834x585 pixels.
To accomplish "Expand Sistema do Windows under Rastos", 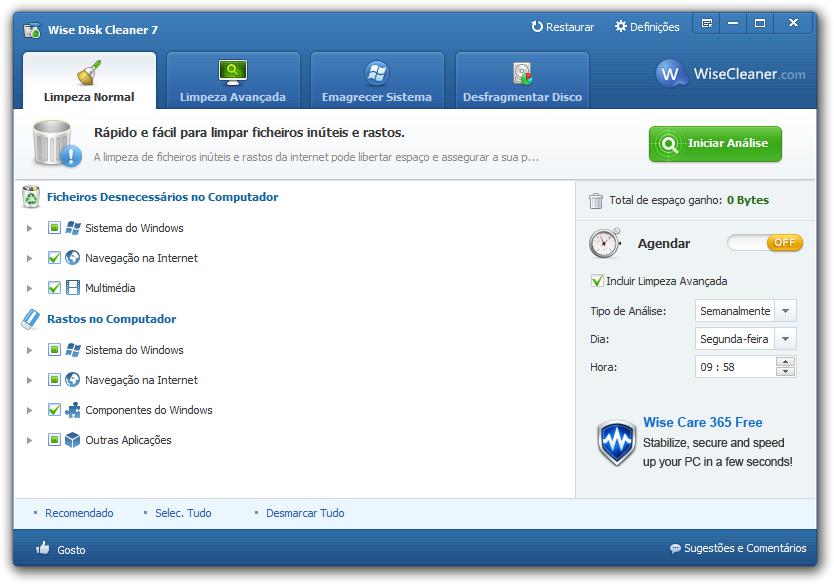I will 30,350.
